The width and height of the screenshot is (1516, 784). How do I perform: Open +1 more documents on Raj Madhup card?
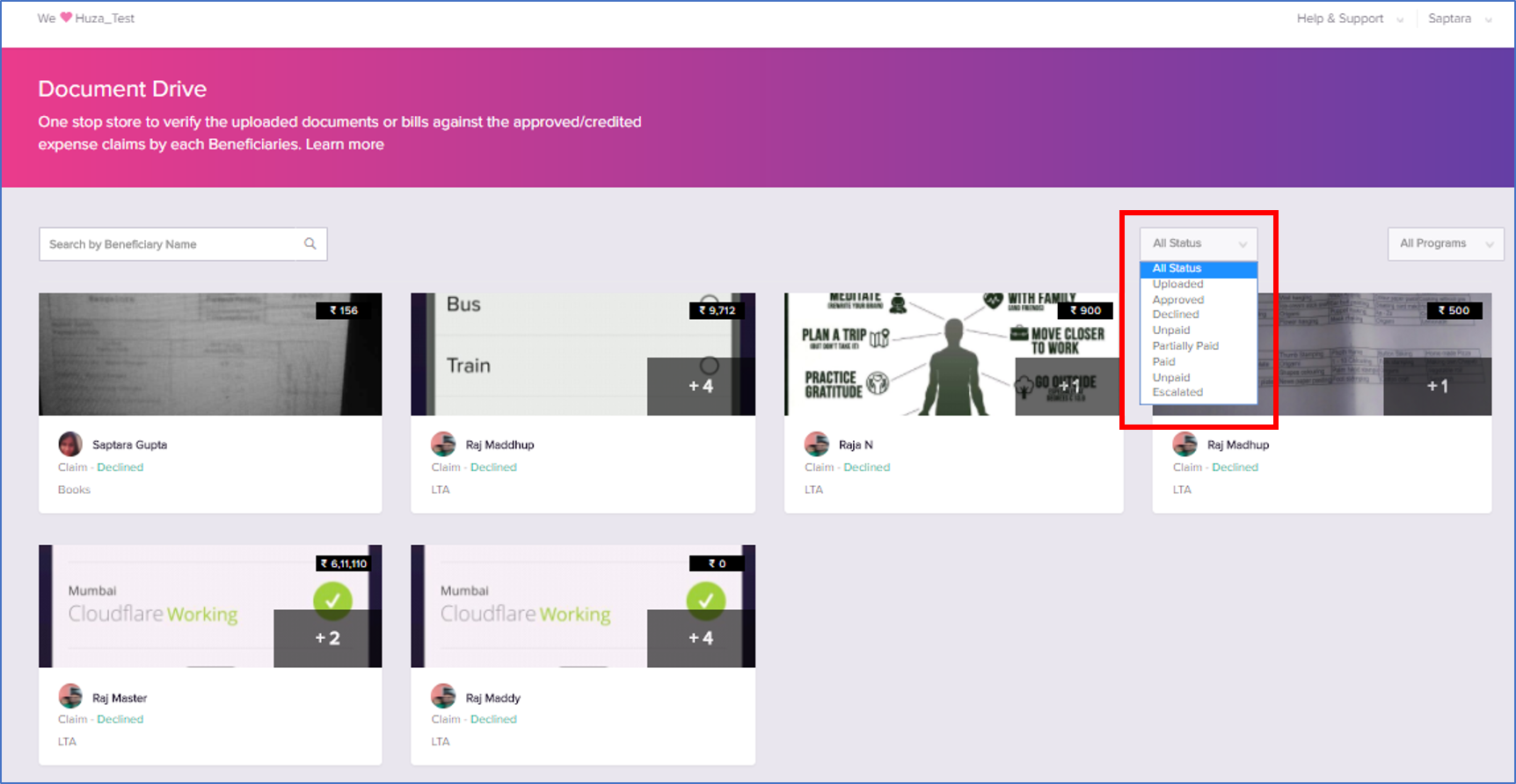(1437, 386)
